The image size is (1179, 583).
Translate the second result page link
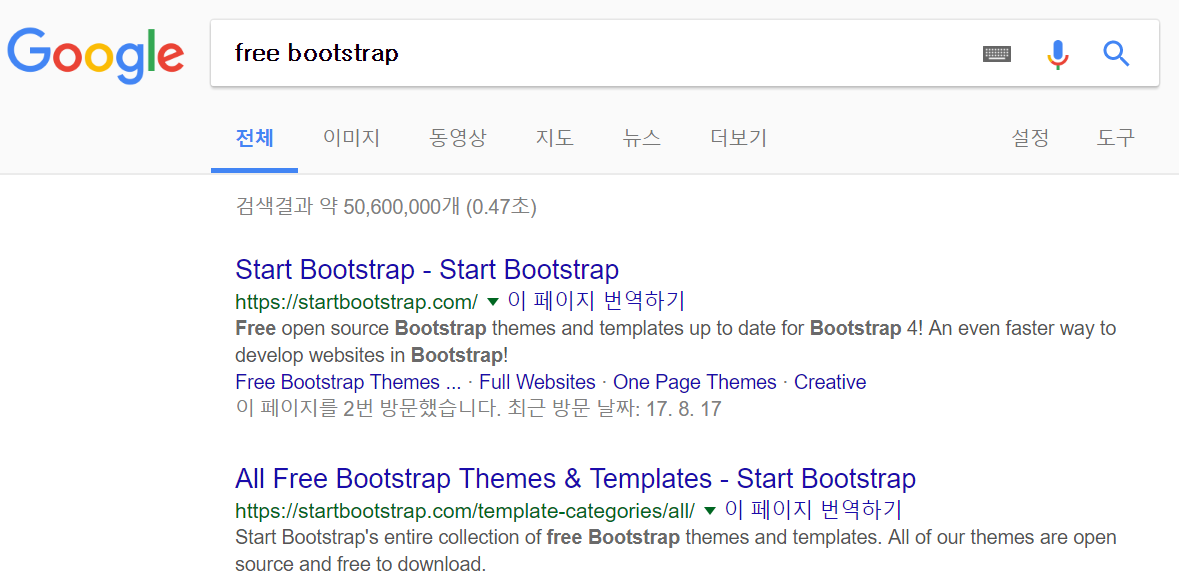coord(813,510)
